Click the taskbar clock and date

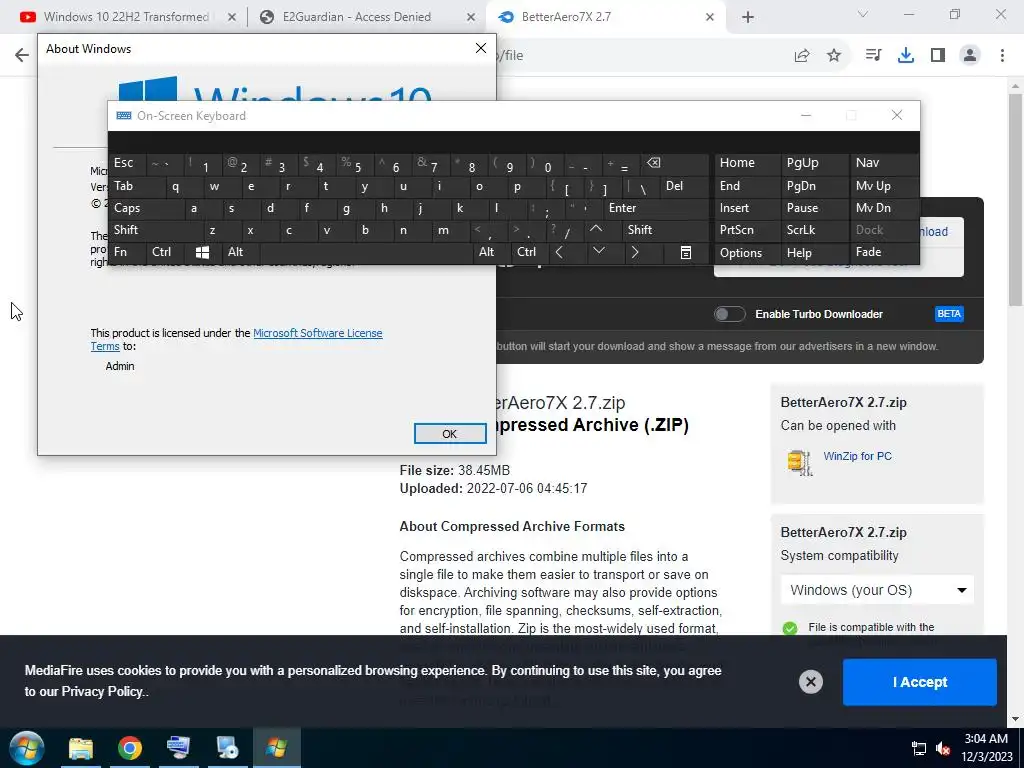pyautogui.click(x=987, y=748)
